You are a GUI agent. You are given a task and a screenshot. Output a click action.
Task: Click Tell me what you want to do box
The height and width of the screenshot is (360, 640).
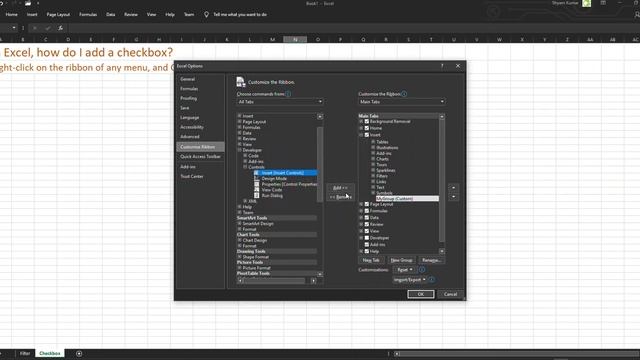pos(240,15)
